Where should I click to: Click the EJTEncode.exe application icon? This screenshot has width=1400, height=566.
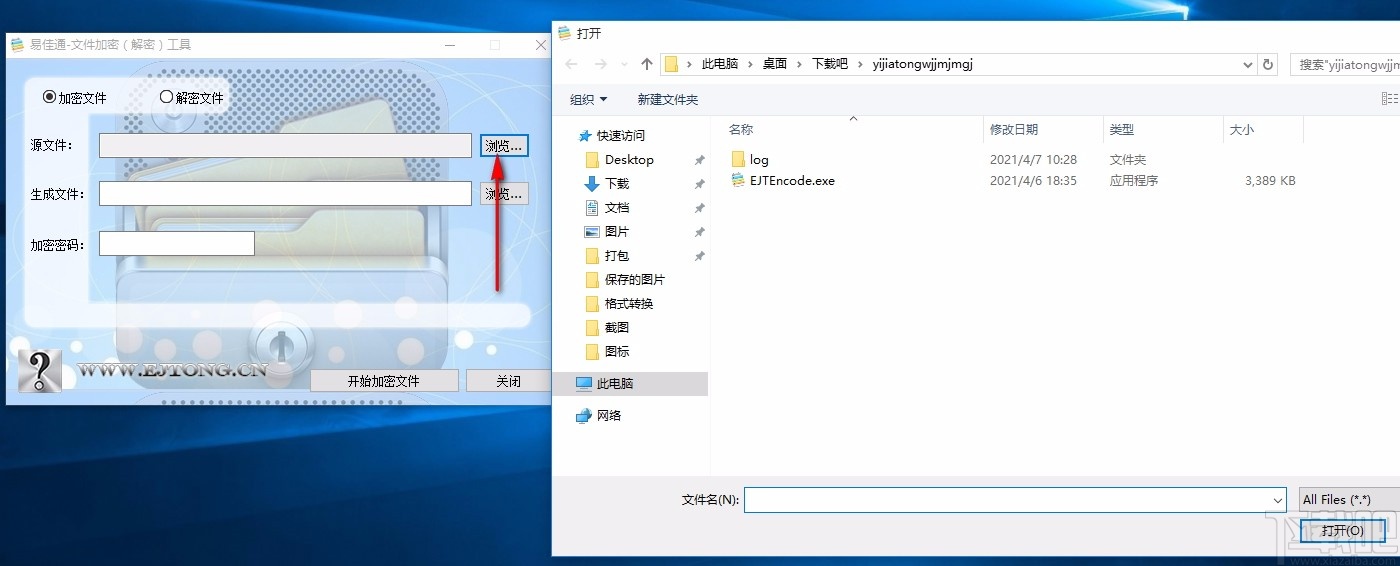(x=739, y=181)
